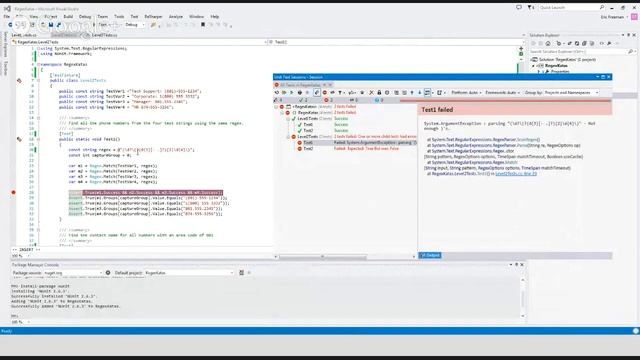Toggle the highlighted track-test button in test session toolbar
This screenshot has height=360, width=640.
317,93
